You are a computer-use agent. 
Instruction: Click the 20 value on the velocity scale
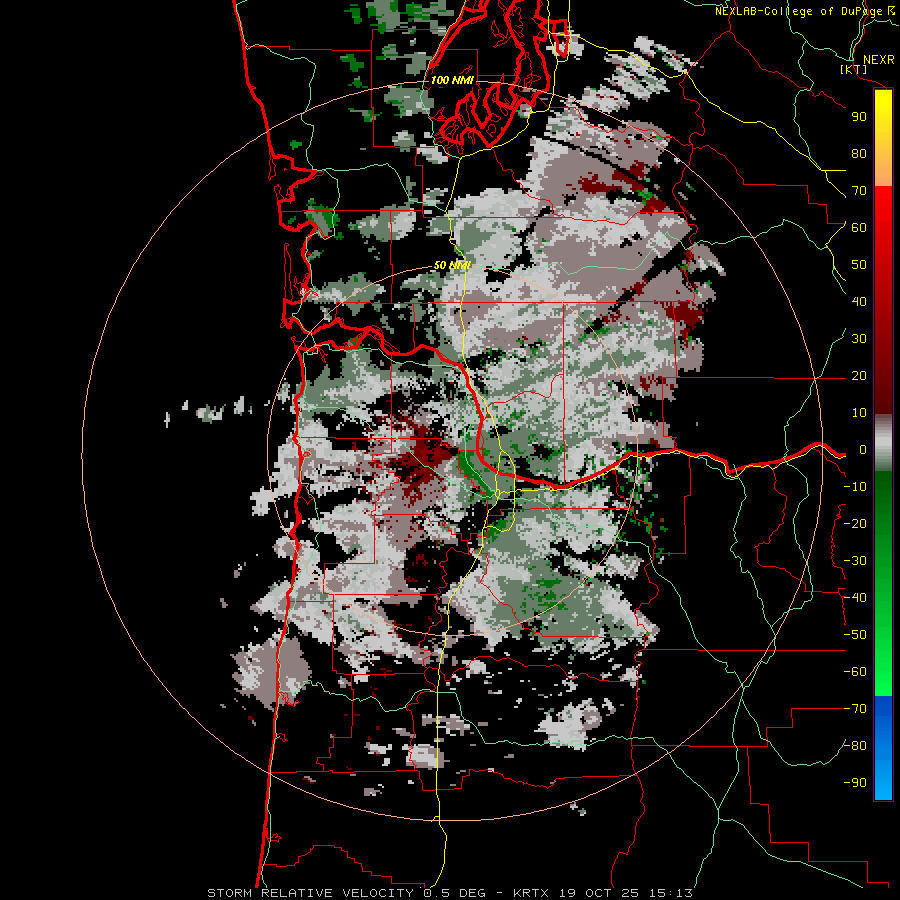click(x=859, y=376)
